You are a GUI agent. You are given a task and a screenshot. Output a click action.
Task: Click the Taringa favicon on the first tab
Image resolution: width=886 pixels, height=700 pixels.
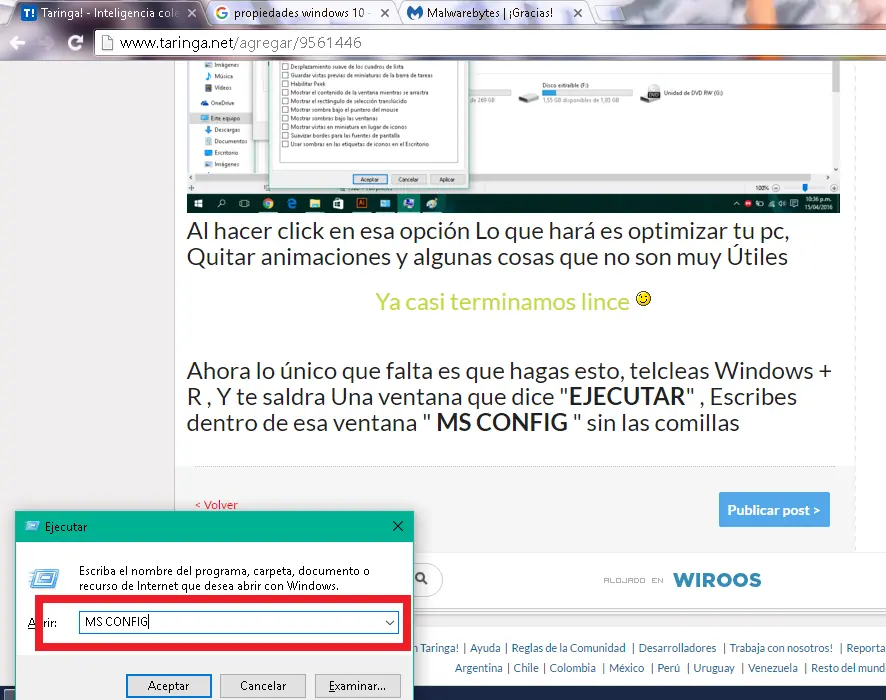[x=28, y=12]
